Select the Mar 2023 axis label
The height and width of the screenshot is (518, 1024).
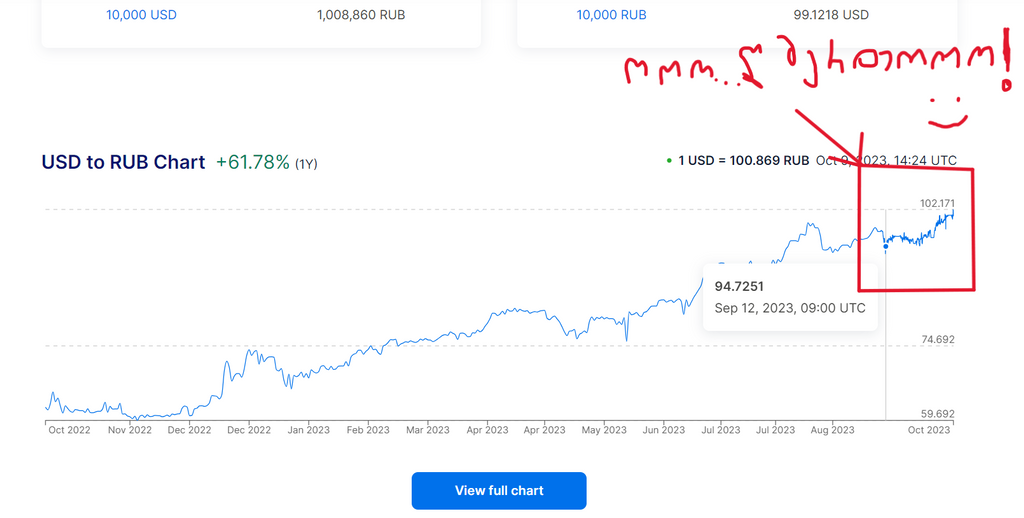click(x=427, y=430)
